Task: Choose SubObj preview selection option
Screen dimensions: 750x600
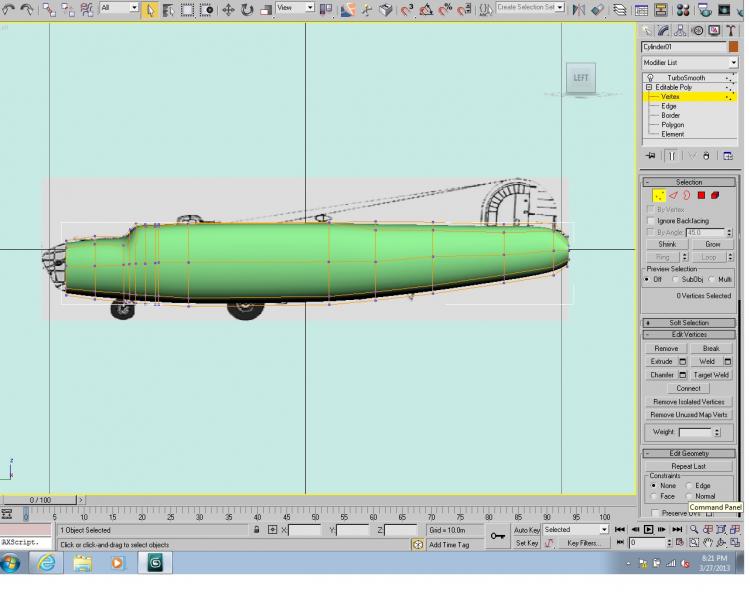Action: coord(675,279)
